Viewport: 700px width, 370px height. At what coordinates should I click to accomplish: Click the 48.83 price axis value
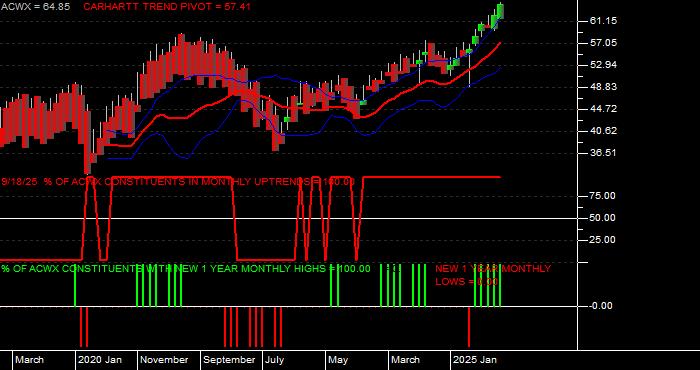tap(603, 87)
